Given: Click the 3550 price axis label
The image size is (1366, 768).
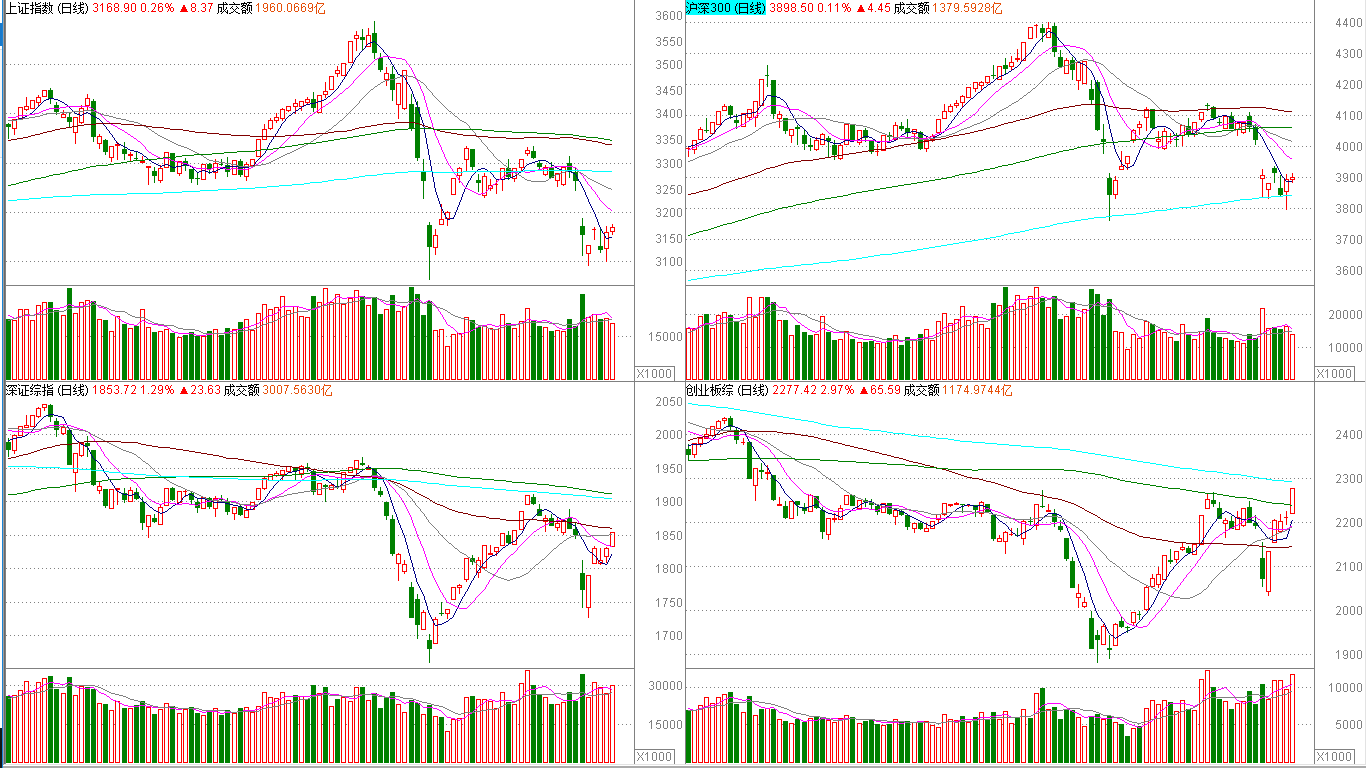Looking at the screenshot, I should tap(669, 42).
